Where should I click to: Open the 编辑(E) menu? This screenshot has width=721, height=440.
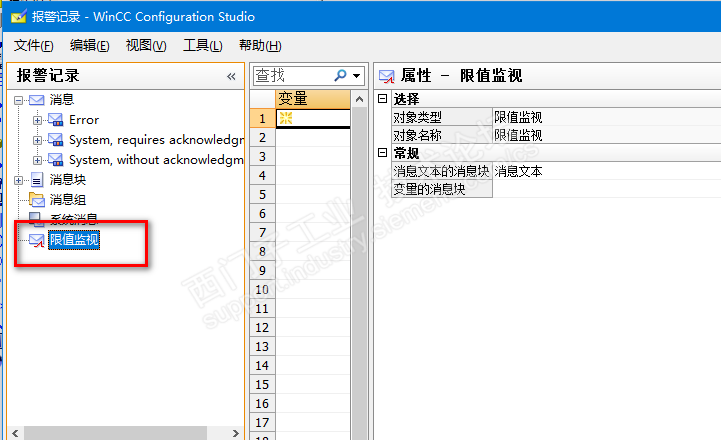point(90,46)
